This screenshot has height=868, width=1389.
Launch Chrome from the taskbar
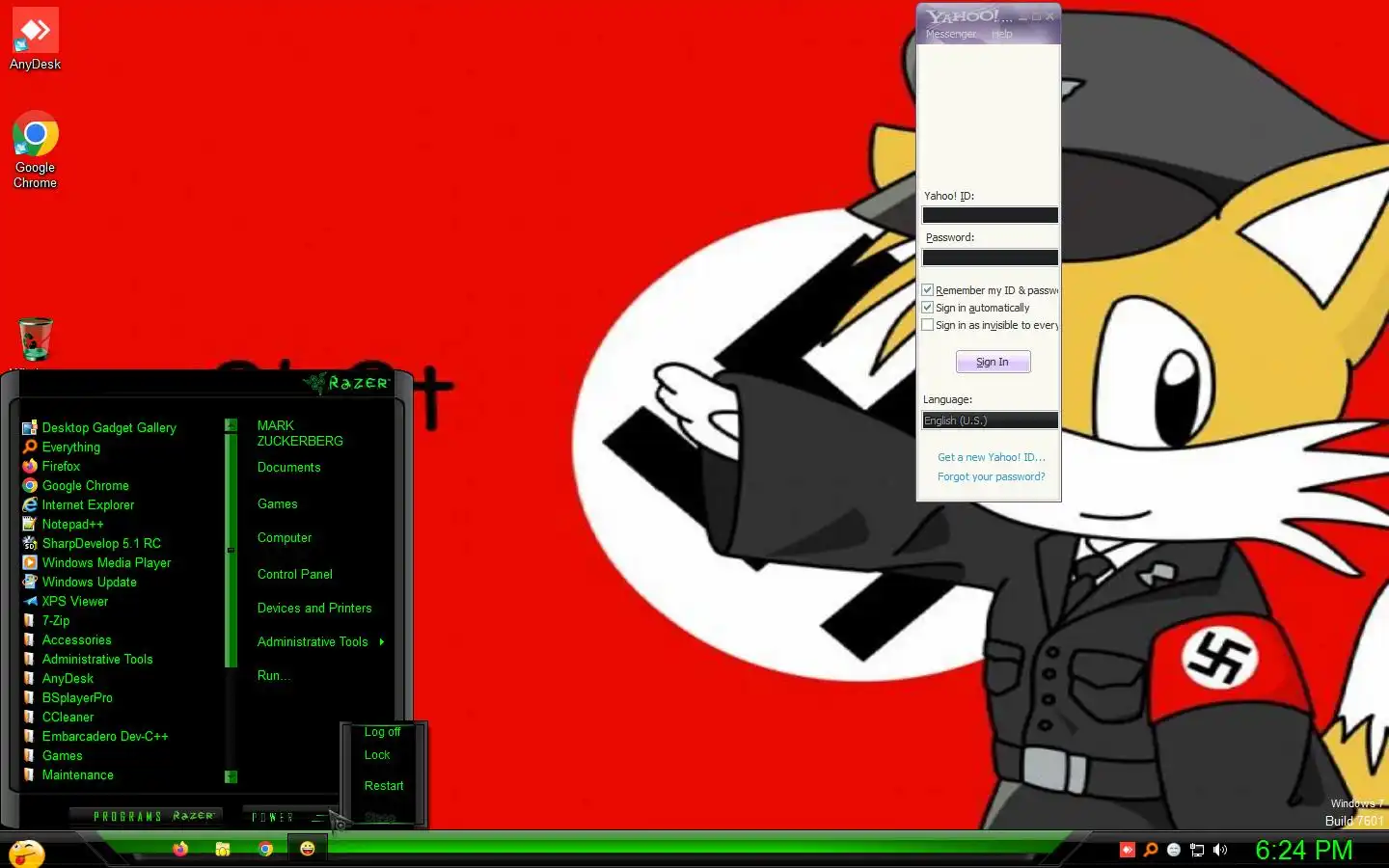[x=265, y=849]
